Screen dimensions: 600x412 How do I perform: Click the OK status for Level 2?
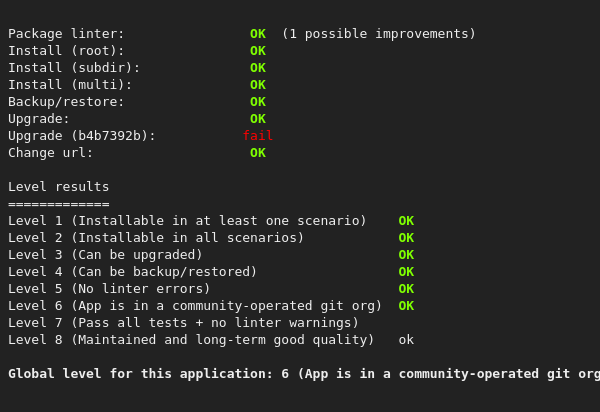click(406, 238)
